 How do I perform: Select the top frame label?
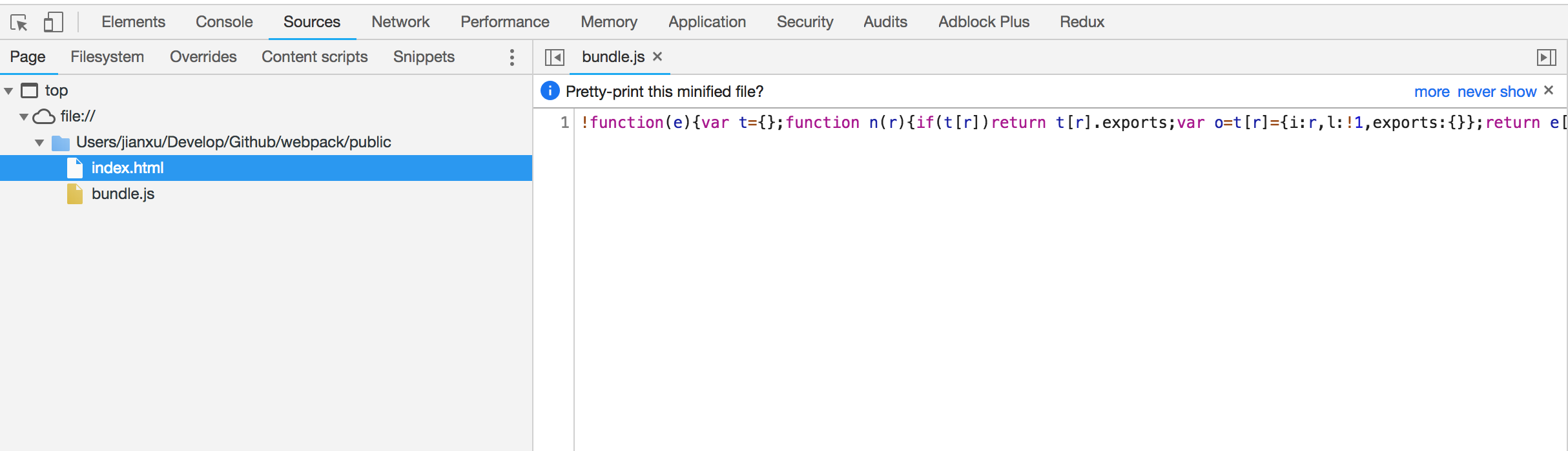coord(56,90)
